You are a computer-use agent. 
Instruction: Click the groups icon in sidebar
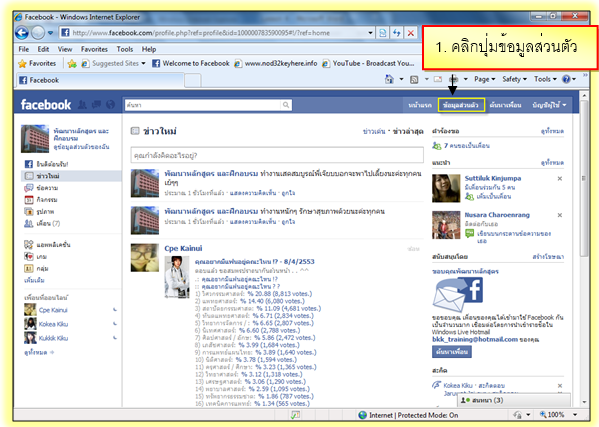click(x=29, y=268)
